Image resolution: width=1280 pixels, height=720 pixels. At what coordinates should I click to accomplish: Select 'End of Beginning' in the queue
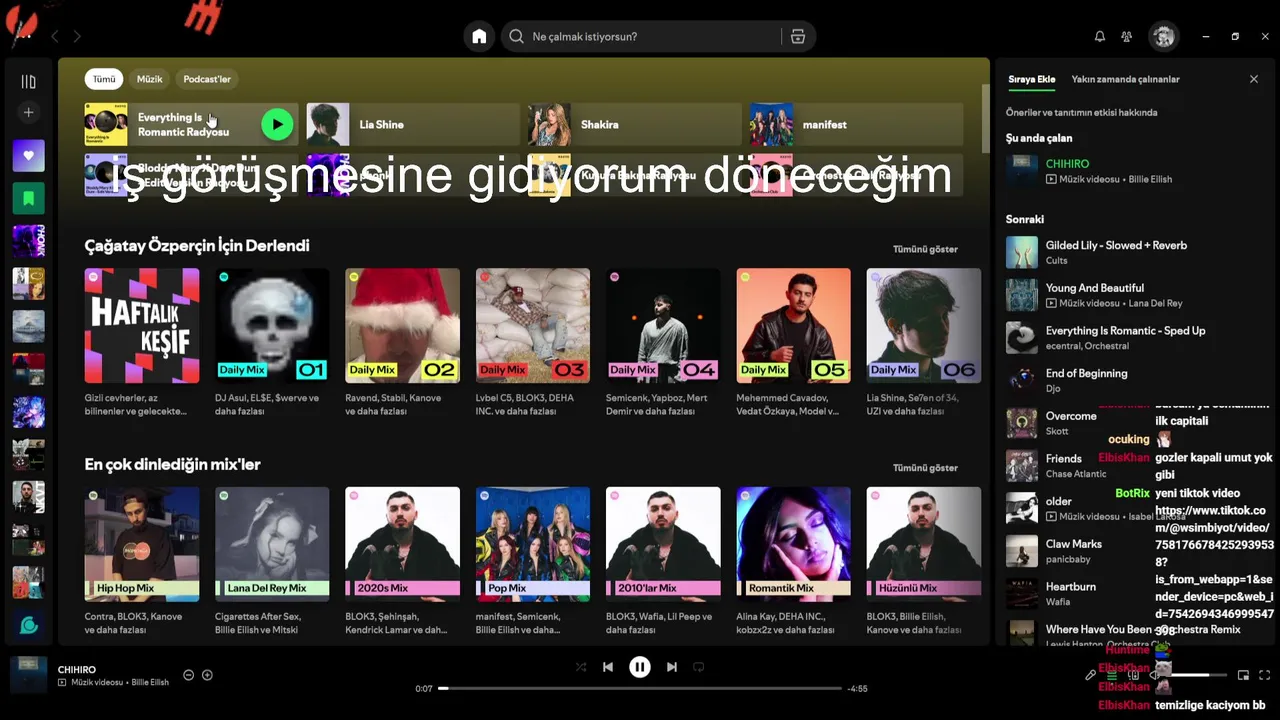tap(1136, 380)
